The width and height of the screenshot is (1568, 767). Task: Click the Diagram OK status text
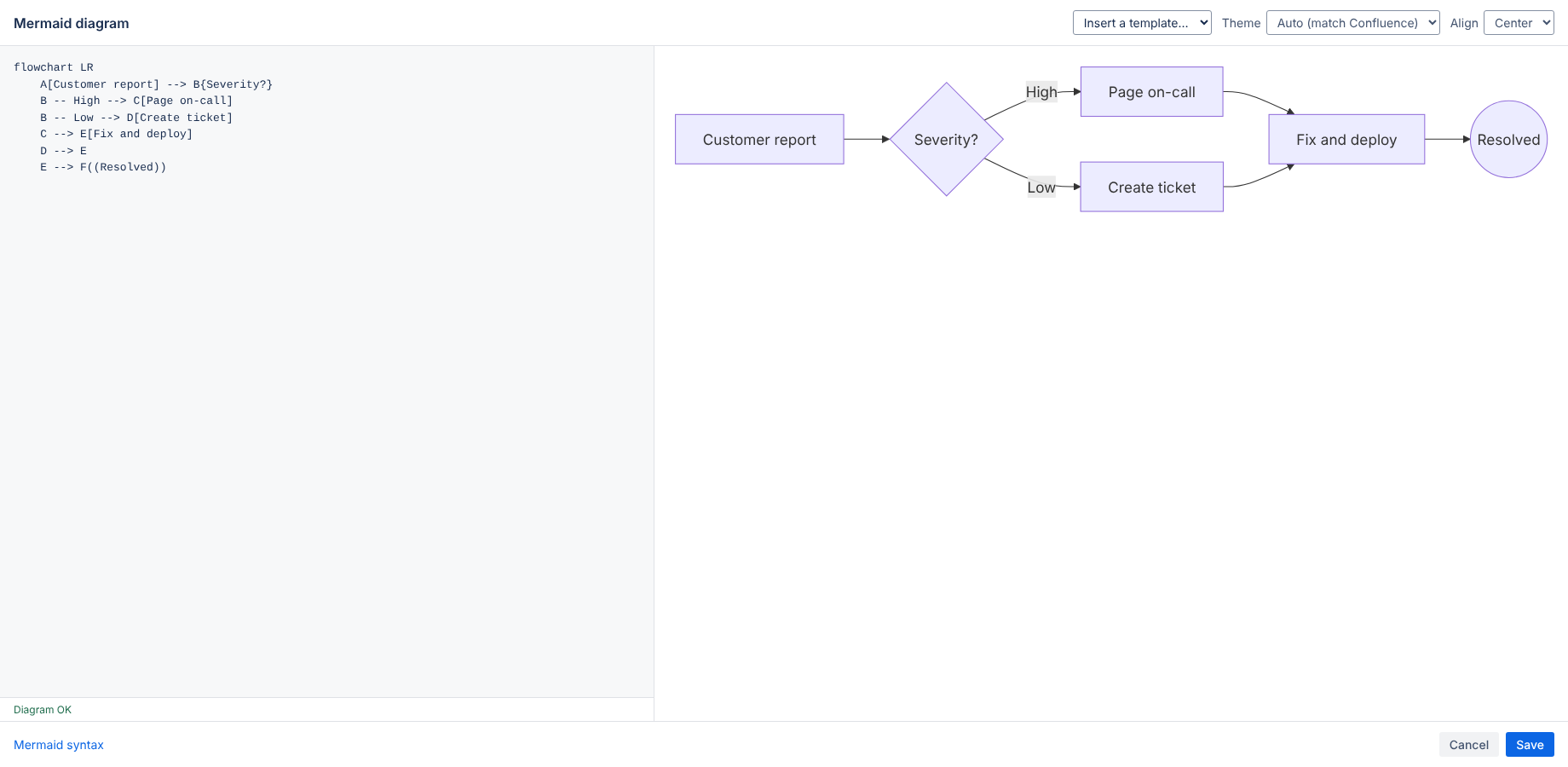coord(43,710)
